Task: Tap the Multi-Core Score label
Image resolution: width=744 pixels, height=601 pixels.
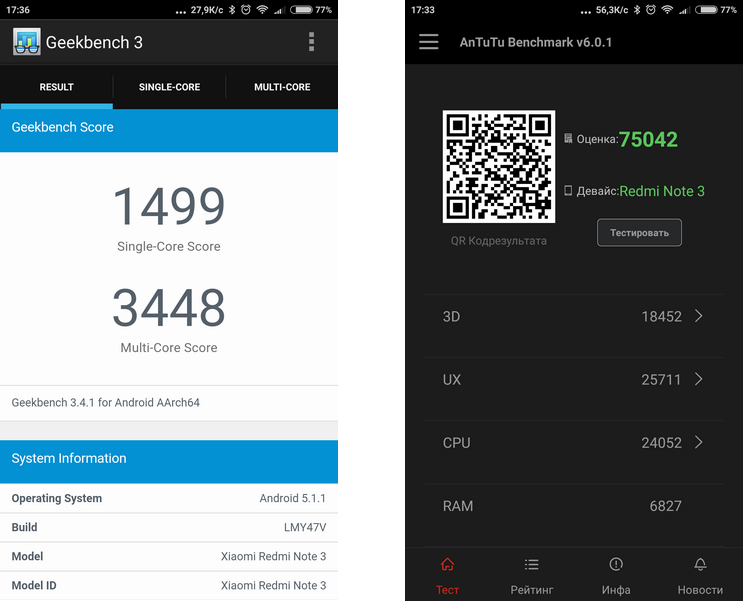Action: coord(169,347)
